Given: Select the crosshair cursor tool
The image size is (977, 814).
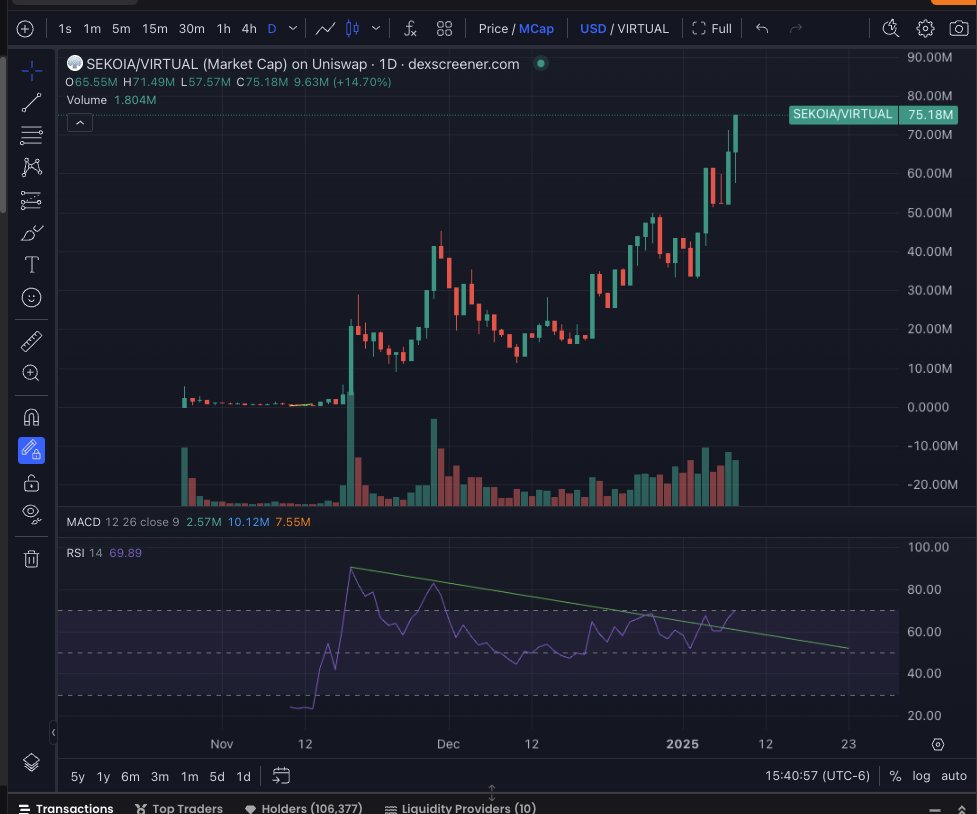Looking at the screenshot, I should [31, 70].
